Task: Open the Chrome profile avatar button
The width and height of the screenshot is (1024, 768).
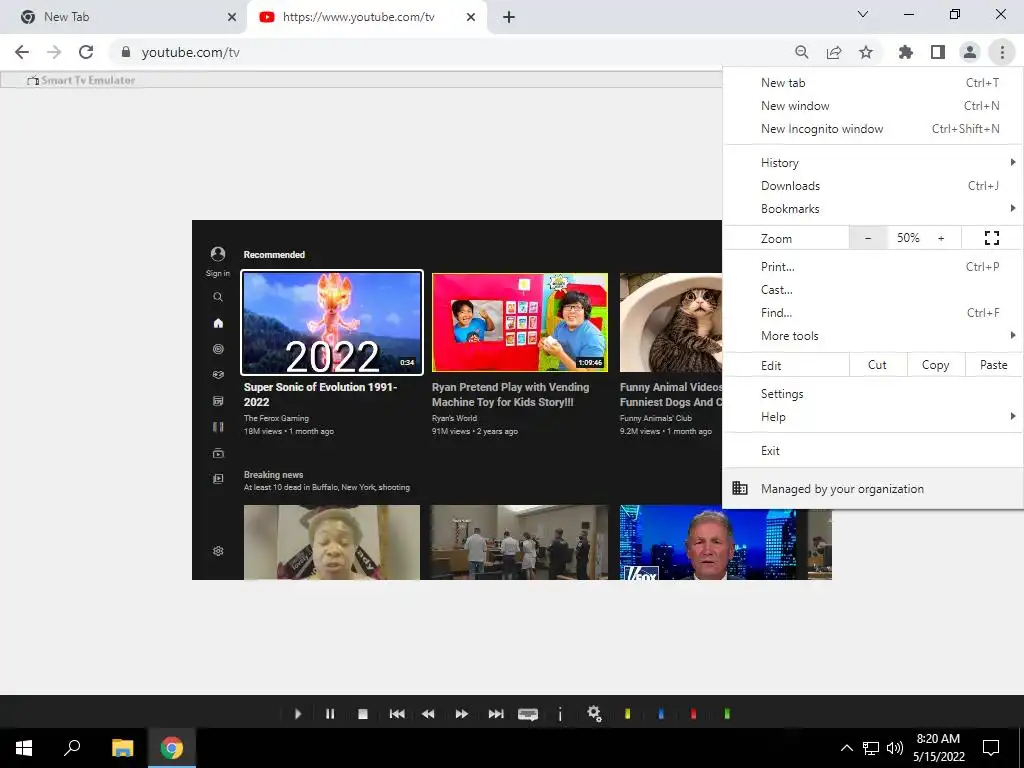Action: coord(970,52)
